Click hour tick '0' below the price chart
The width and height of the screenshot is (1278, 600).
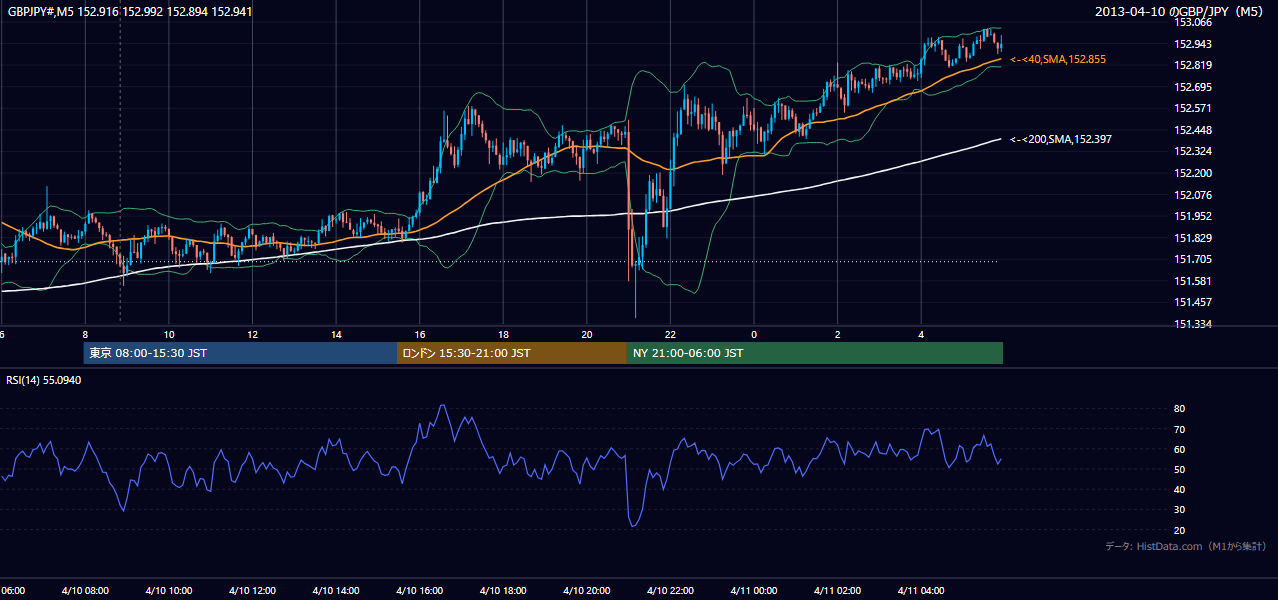(x=754, y=335)
